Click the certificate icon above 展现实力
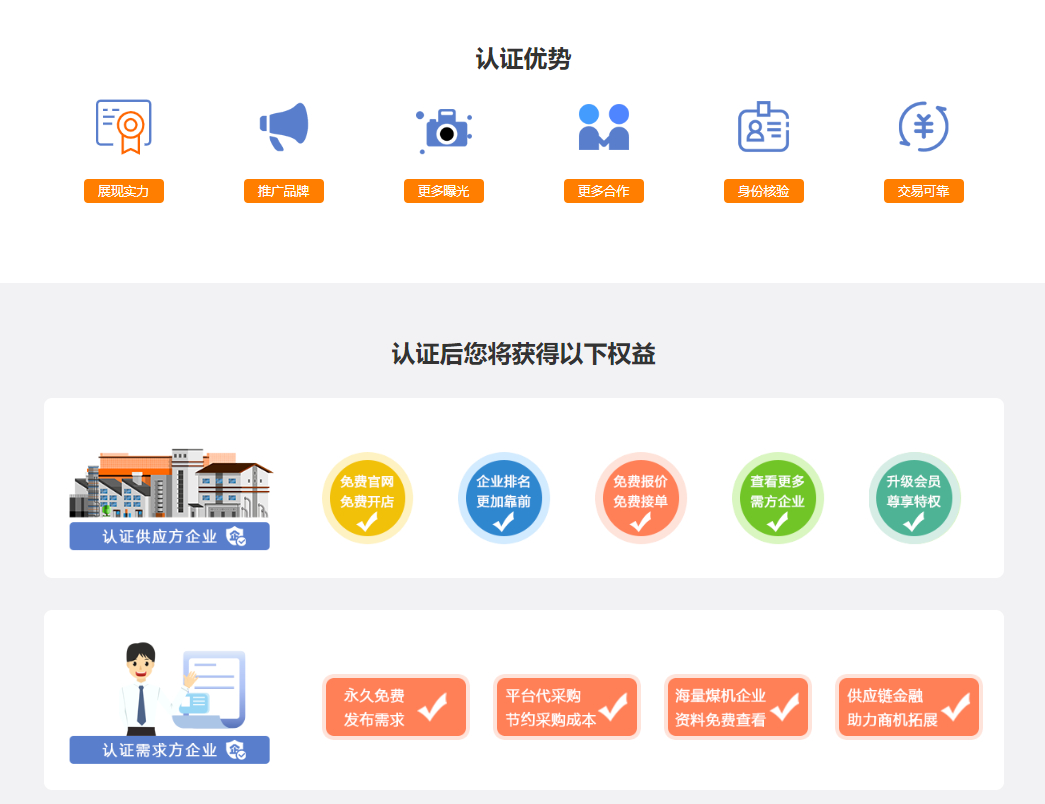Image resolution: width=1045 pixels, height=804 pixels. tap(123, 125)
